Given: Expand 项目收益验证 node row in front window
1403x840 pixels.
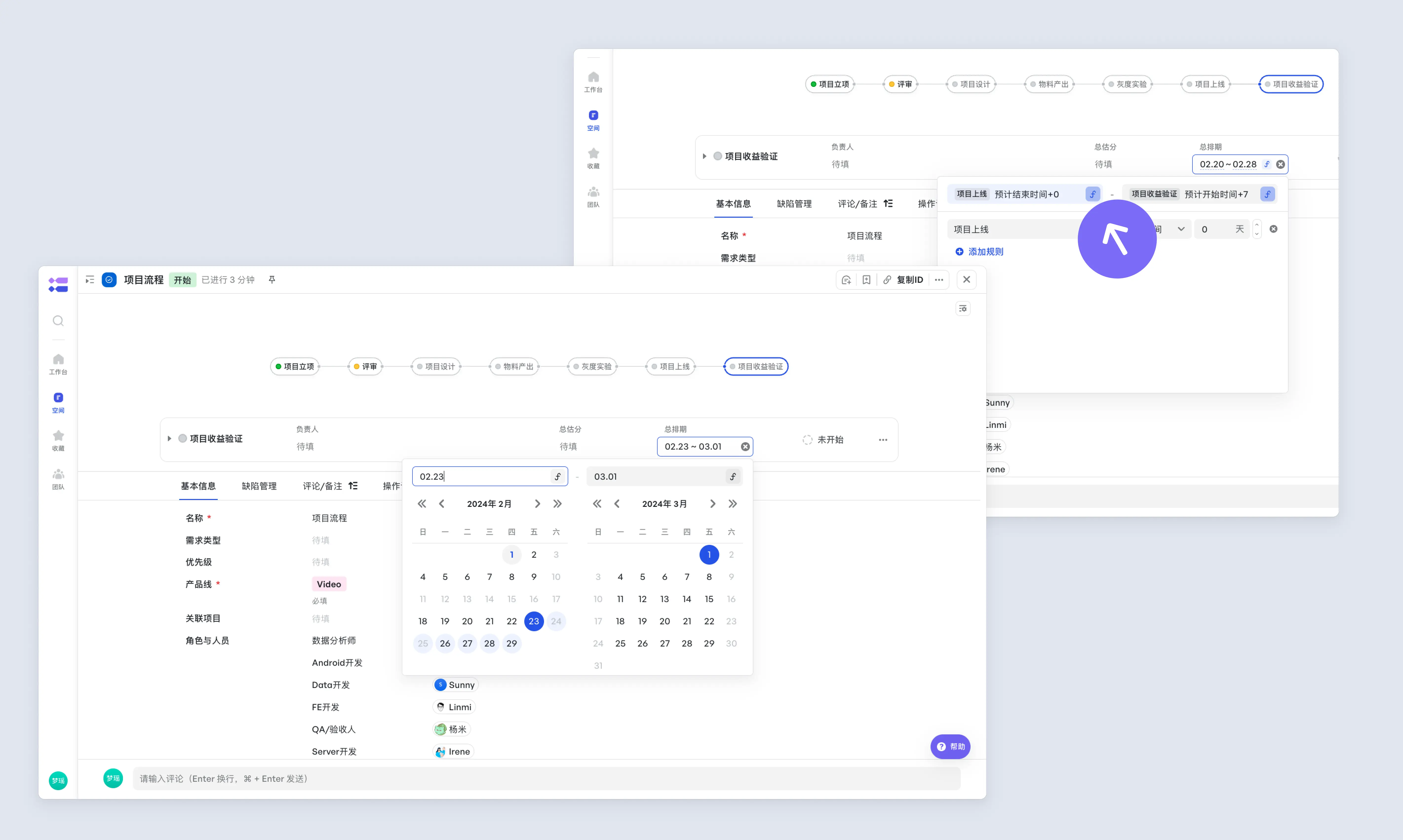Looking at the screenshot, I should click(x=169, y=439).
